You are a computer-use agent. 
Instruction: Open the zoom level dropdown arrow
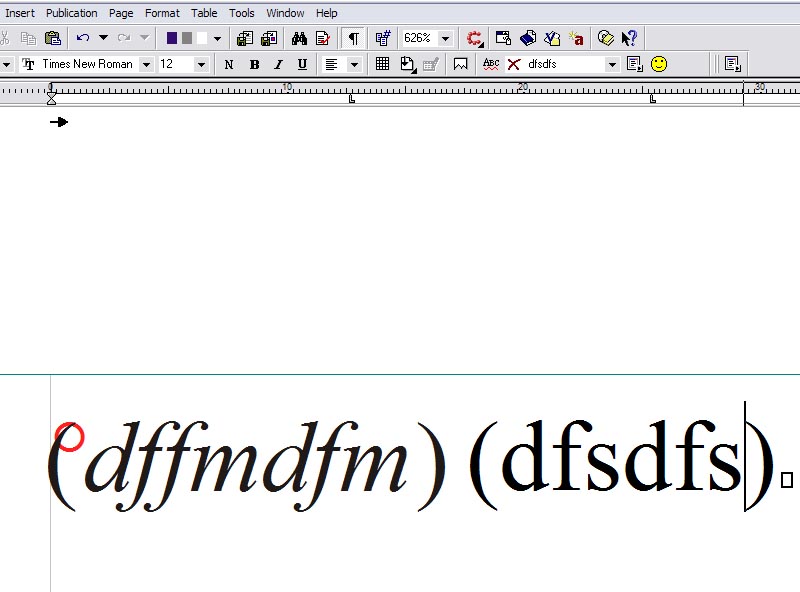click(445, 38)
